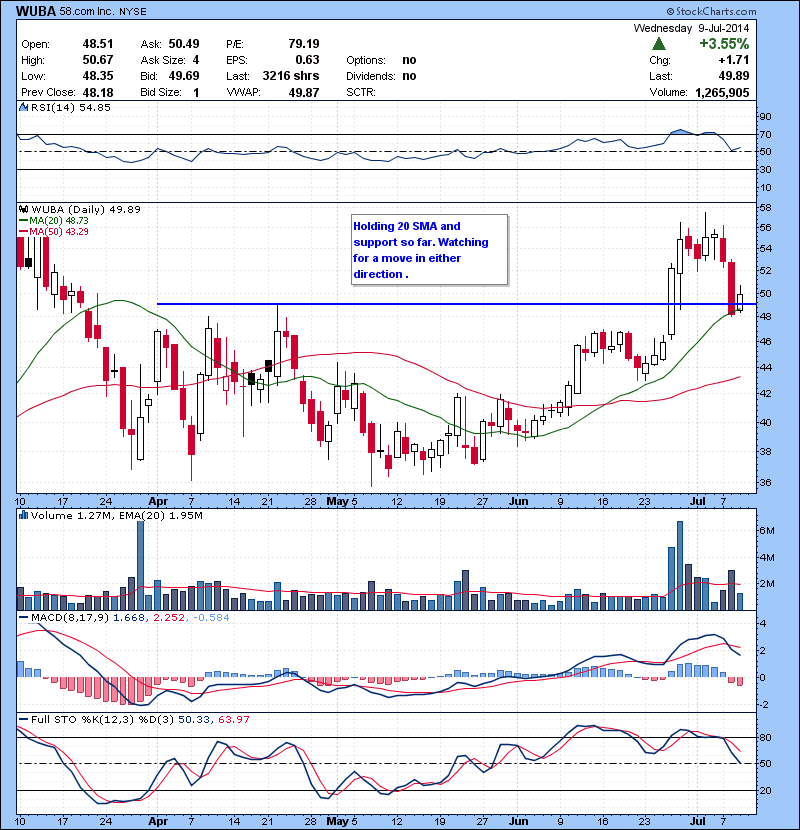Viewport: 800px width, 830px height.
Task: Click the Dividends no field
Action: tap(381, 76)
